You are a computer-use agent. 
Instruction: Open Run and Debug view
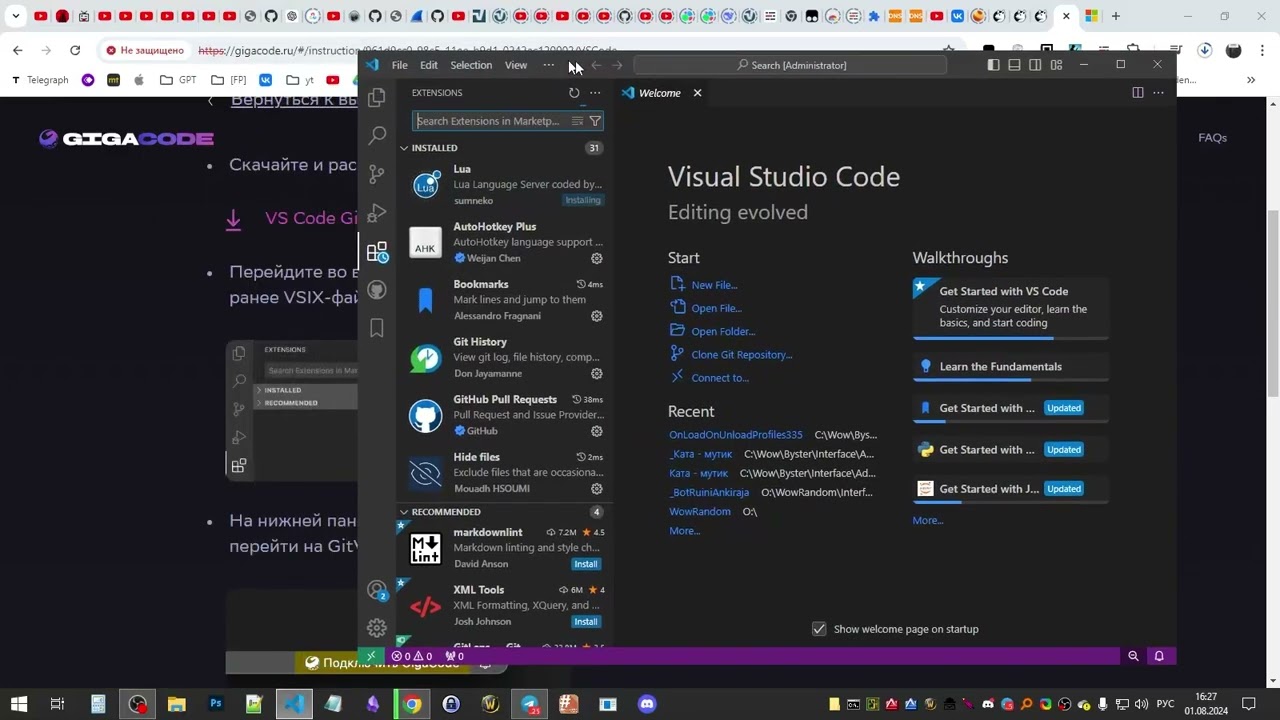point(377,213)
